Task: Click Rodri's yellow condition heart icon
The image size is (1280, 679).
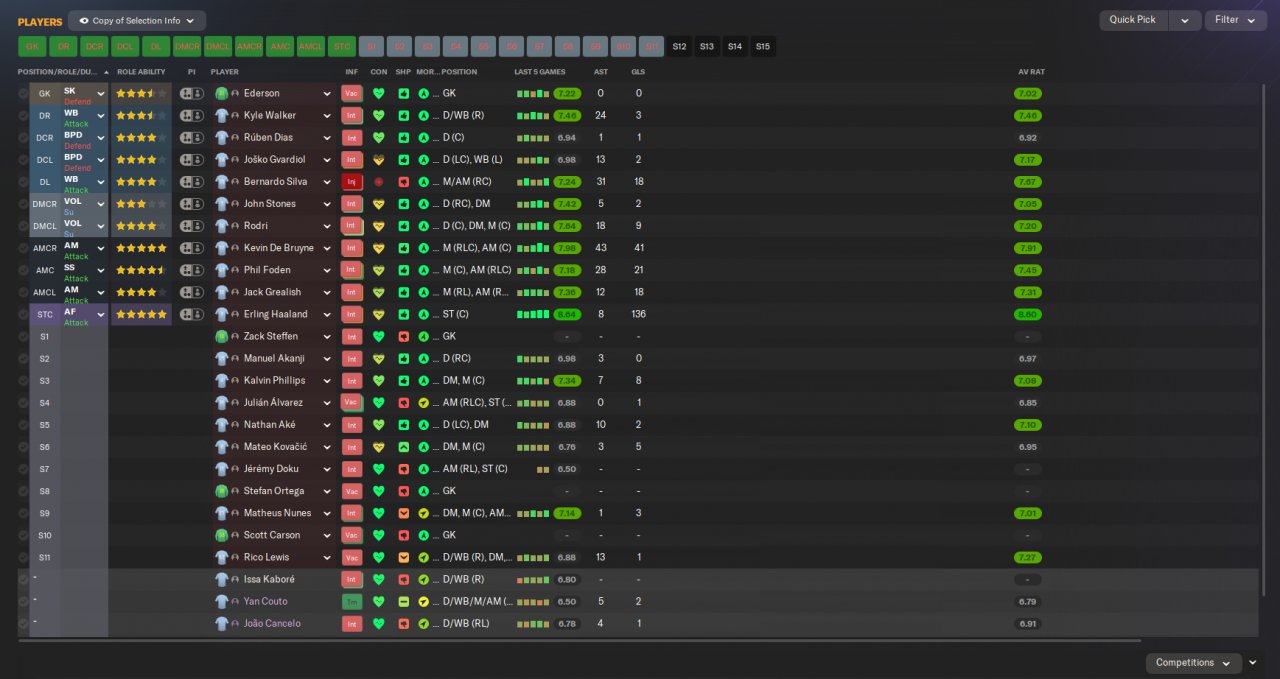Action: pyautogui.click(x=379, y=226)
